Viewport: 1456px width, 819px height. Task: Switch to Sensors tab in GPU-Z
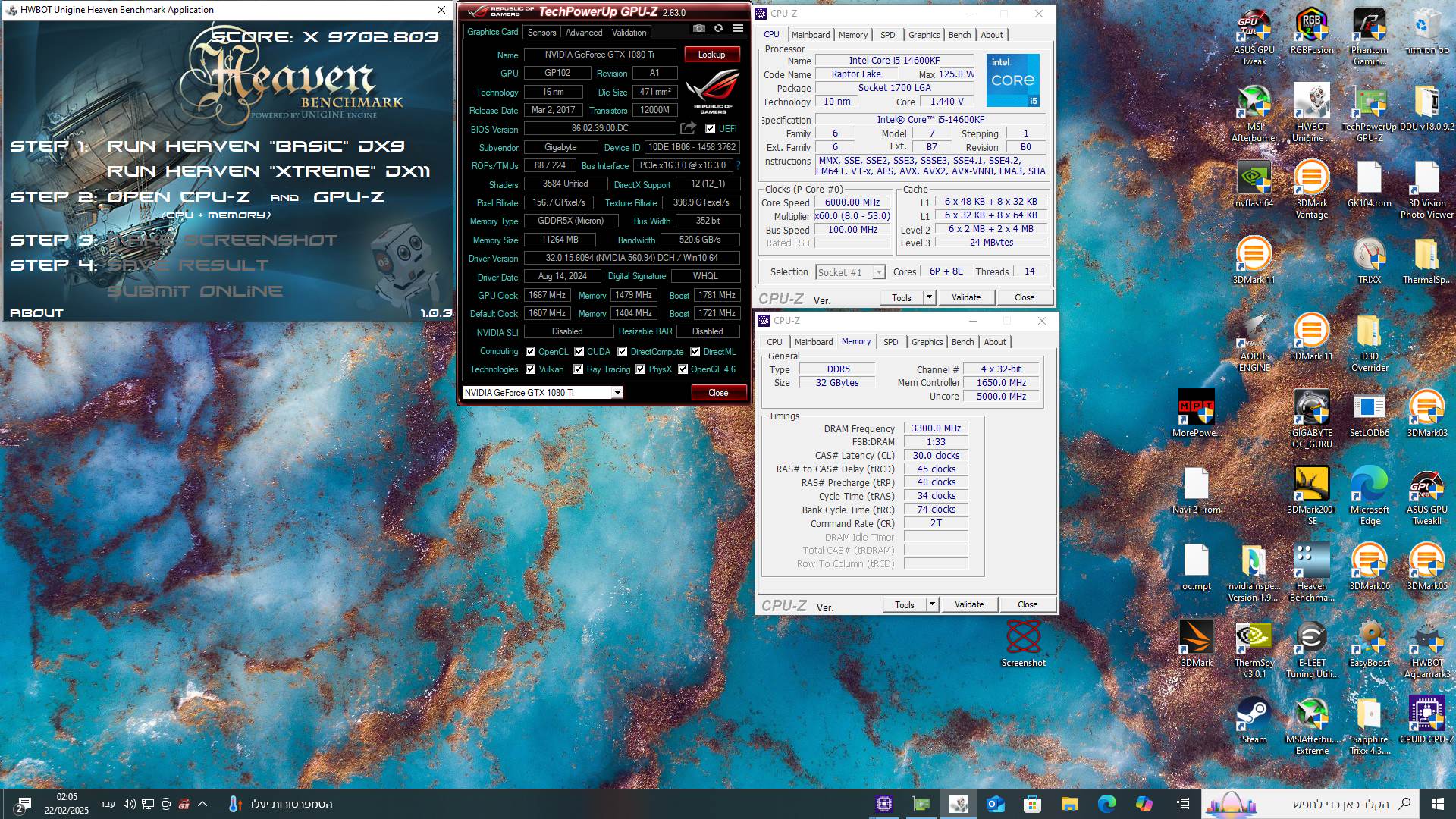(541, 33)
